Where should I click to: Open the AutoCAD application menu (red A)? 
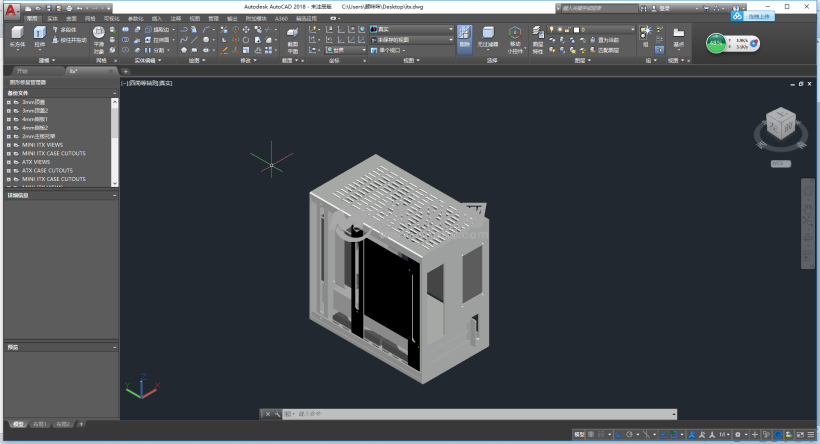point(12,10)
